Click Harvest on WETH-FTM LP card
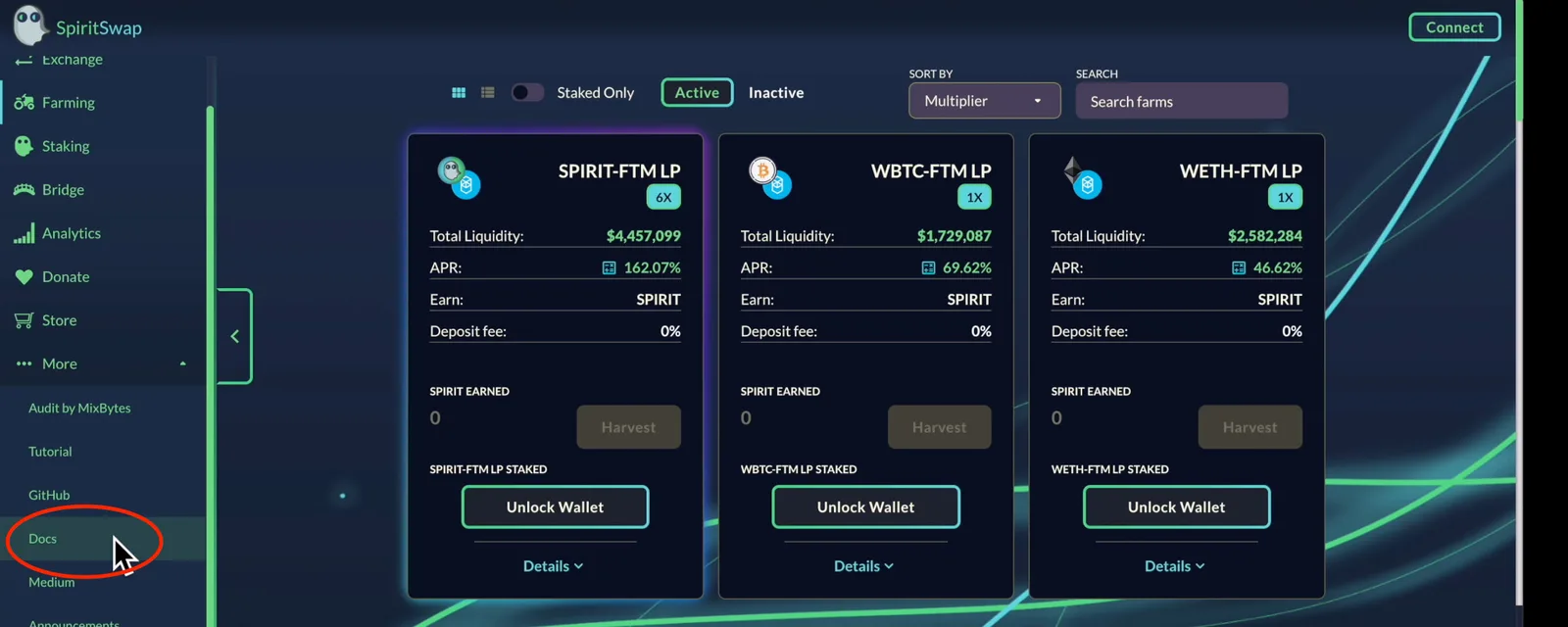The image size is (1568, 627). [1249, 427]
